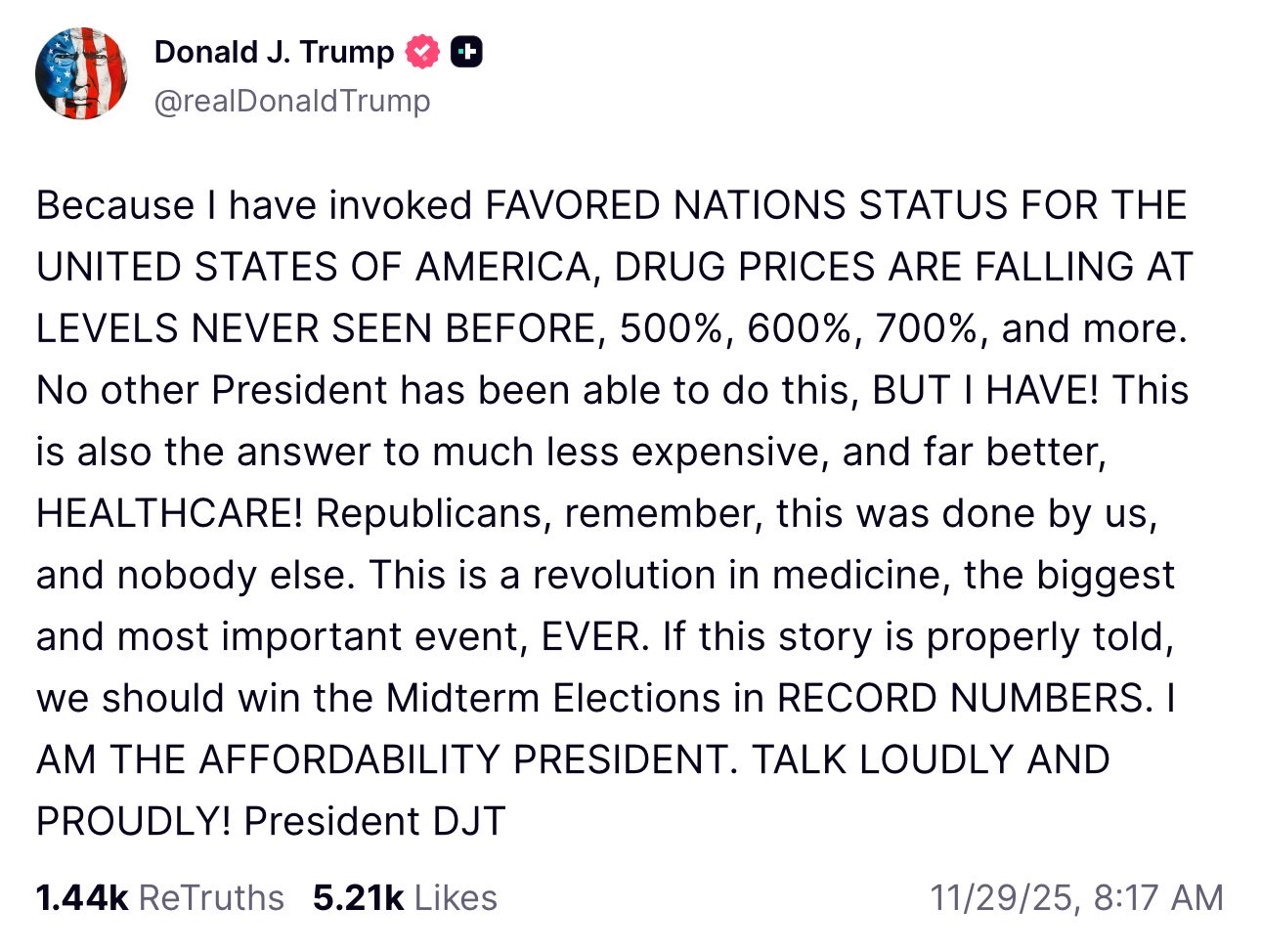Viewport: 1261px width, 952px height.
Task: Click the phrase RECORD NUMBERS
Action: [x=959, y=699]
